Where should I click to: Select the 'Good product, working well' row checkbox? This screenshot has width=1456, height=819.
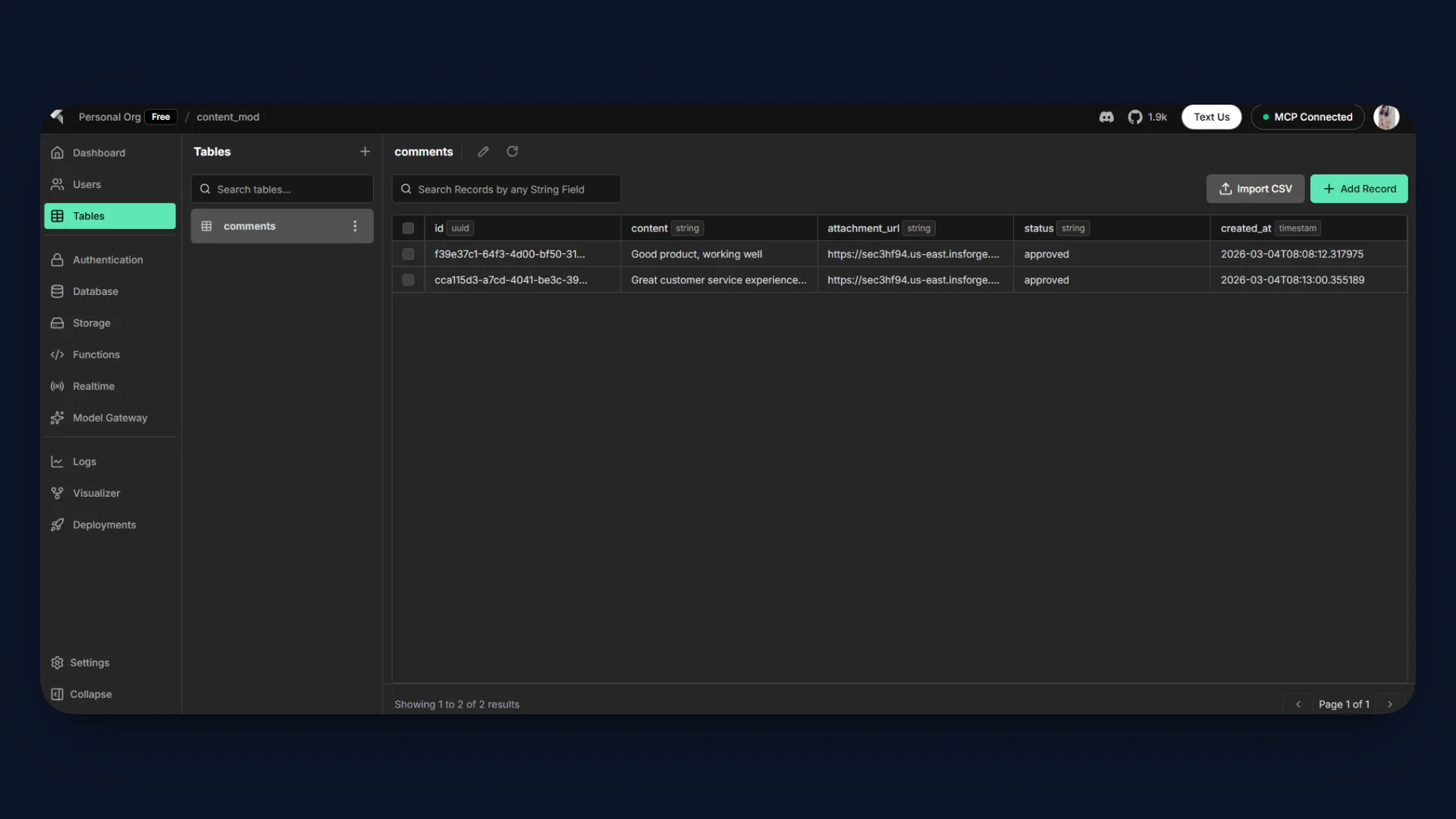click(408, 254)
